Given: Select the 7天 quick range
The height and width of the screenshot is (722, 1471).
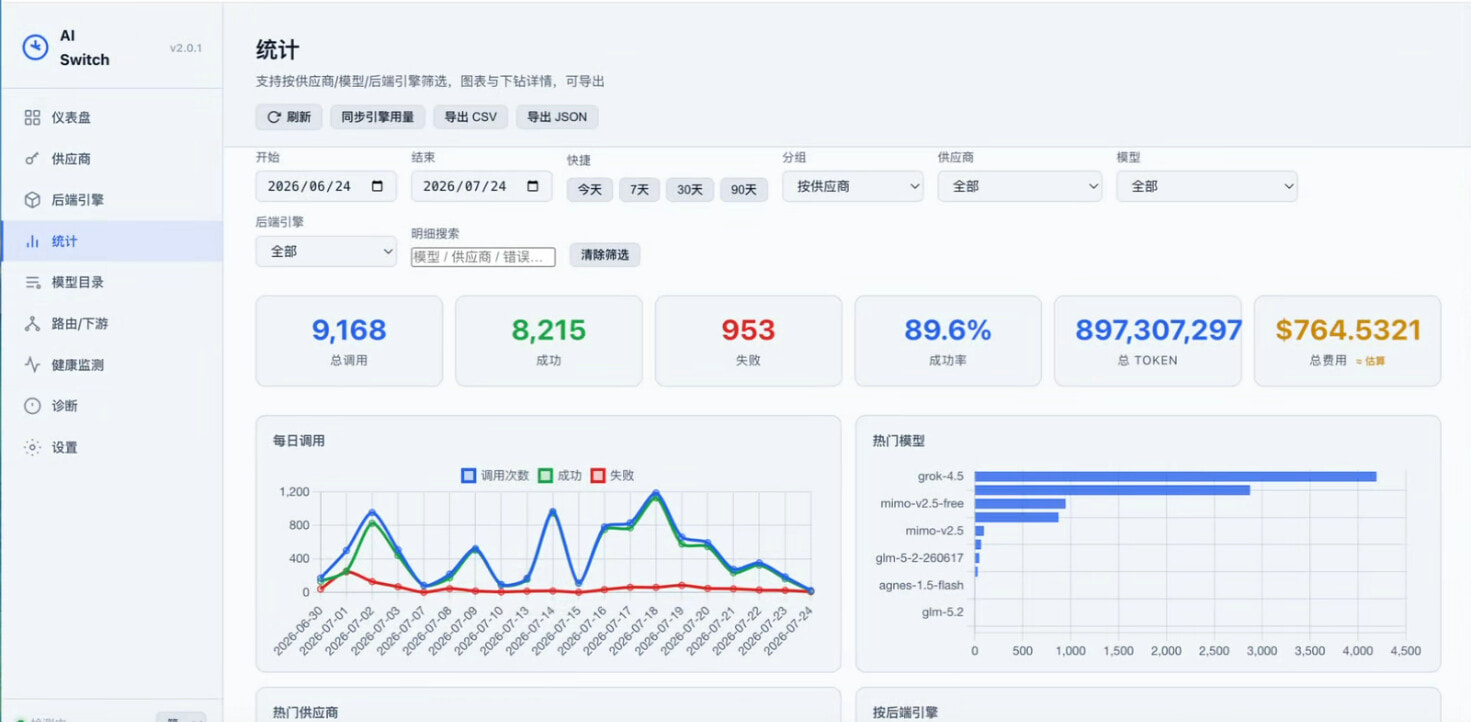Looking at the screenshot, I should [639, 189].
